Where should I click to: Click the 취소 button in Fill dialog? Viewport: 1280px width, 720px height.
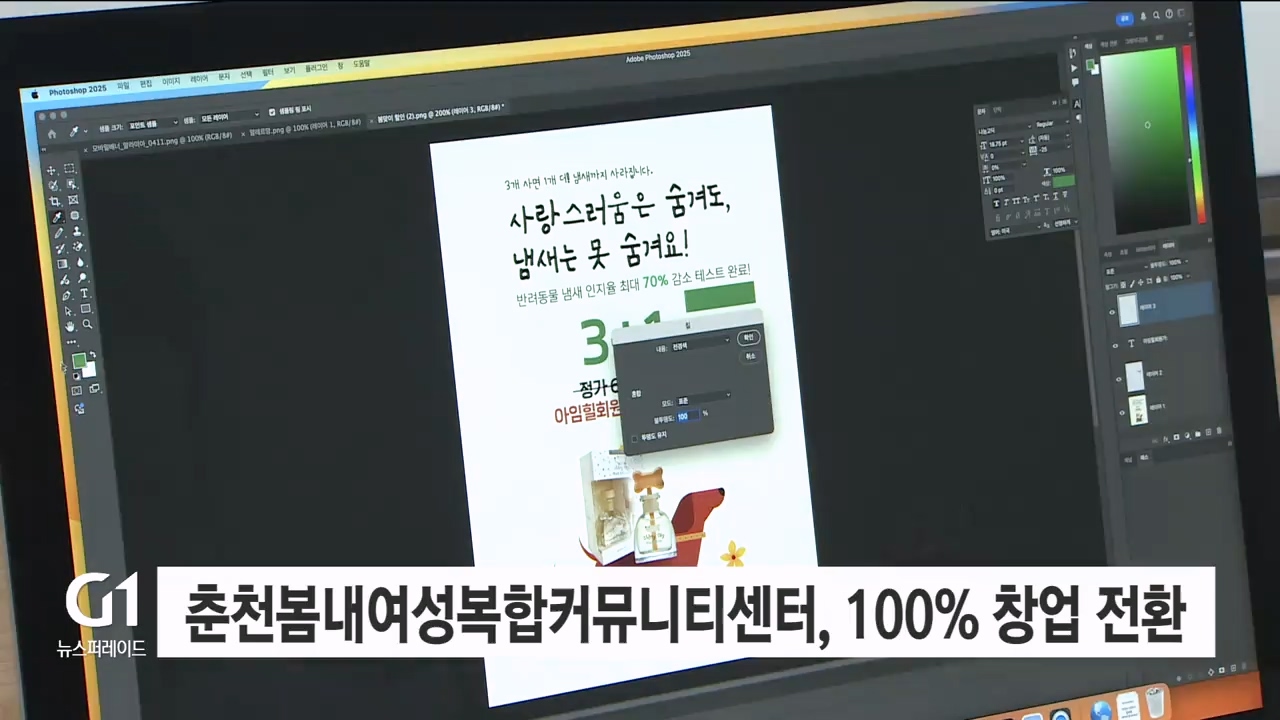pyautogui.click(x=750, y=356)
